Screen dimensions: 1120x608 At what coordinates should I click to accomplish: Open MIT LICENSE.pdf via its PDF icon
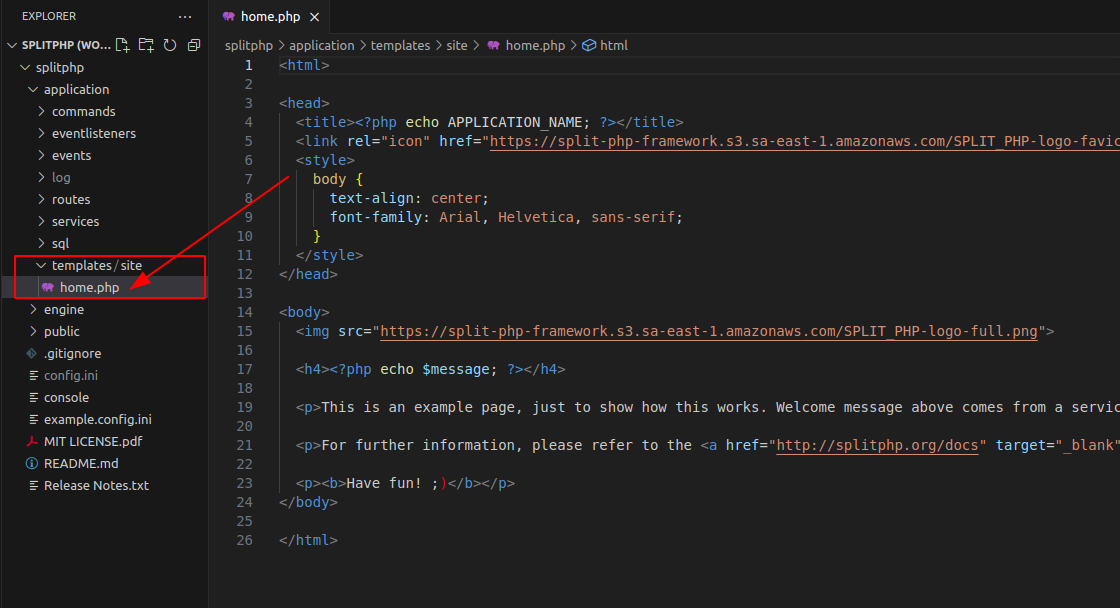coord(32,441)
